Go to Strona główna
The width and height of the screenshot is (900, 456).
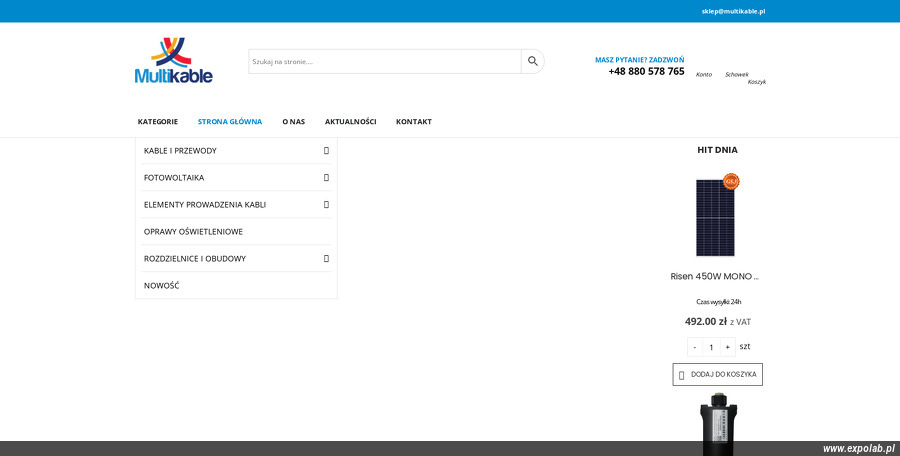tap(230, 122)
